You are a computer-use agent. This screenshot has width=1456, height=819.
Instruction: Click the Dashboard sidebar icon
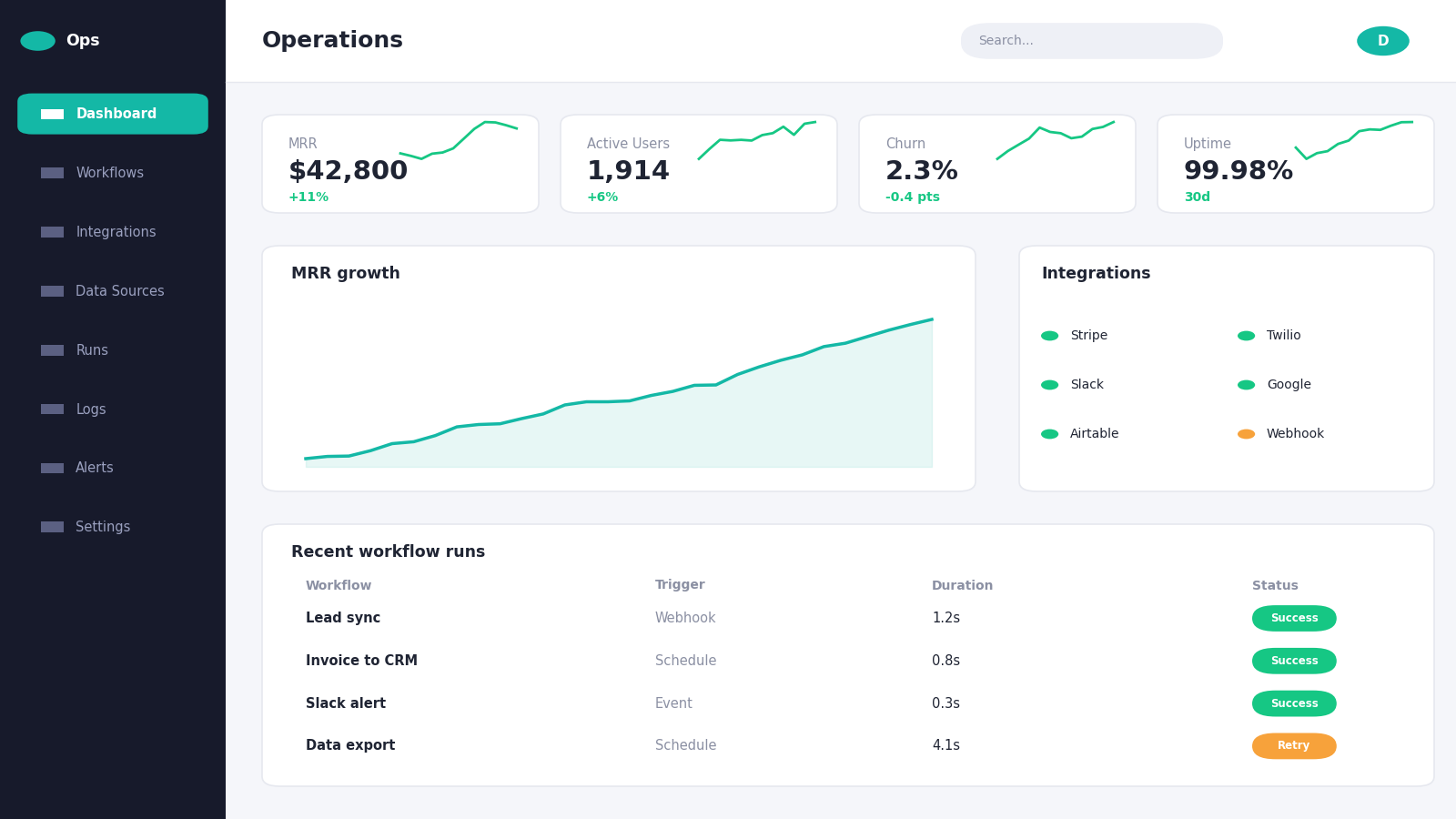click(x=52, y=114)
